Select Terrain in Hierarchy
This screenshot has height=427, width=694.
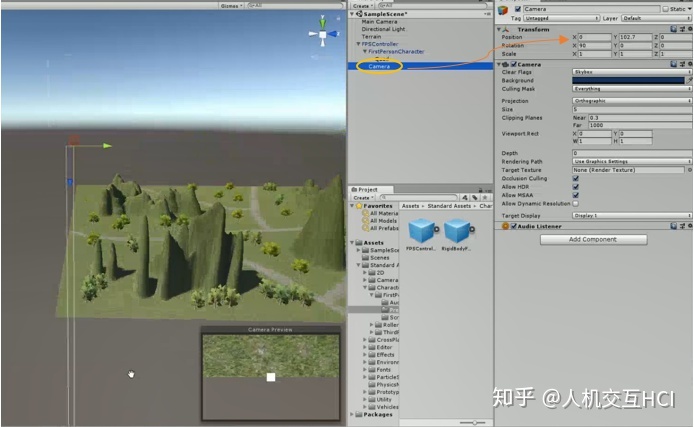coord(371,37)
